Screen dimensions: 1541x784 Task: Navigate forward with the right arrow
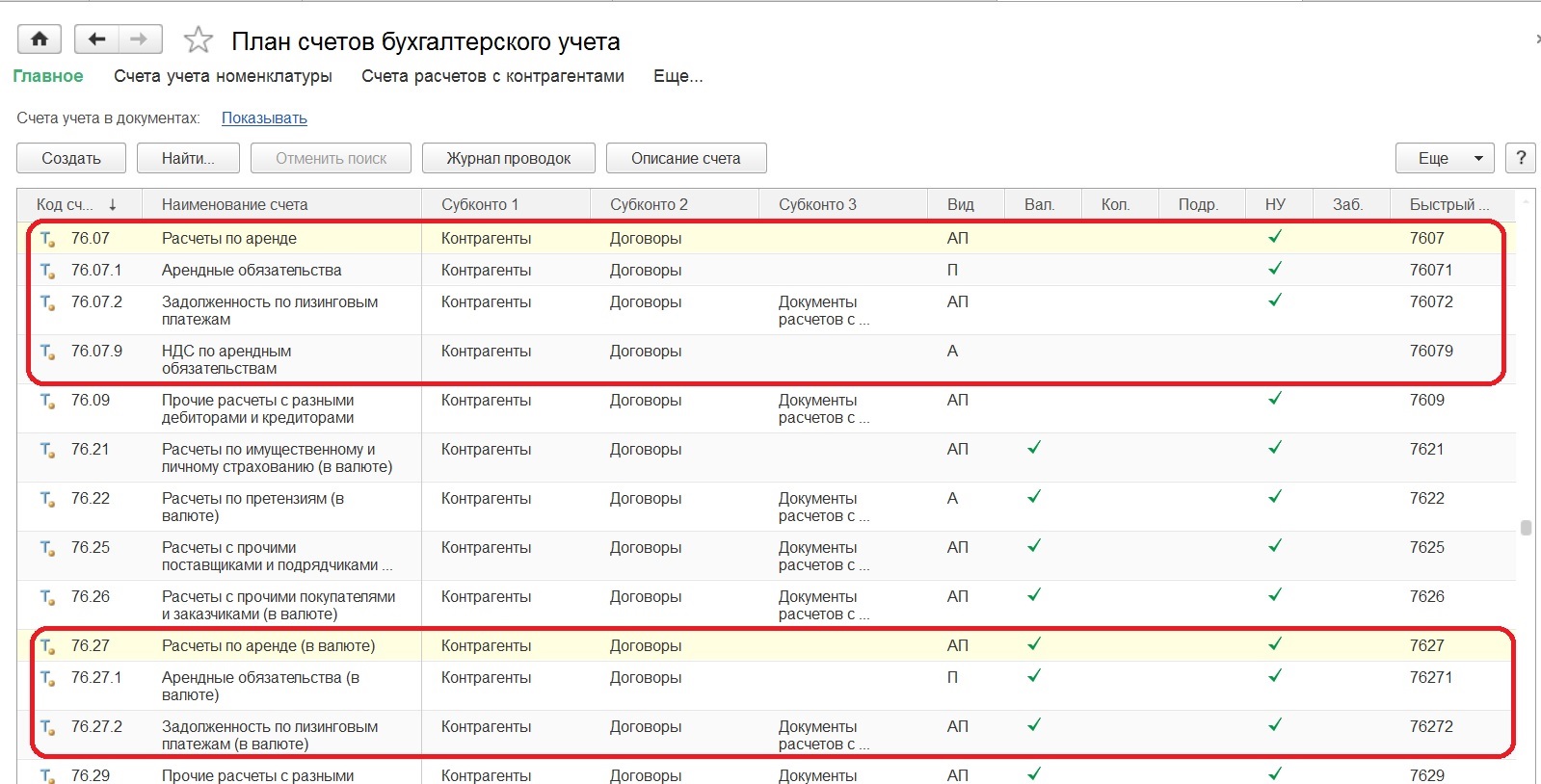tap(140, 39)
